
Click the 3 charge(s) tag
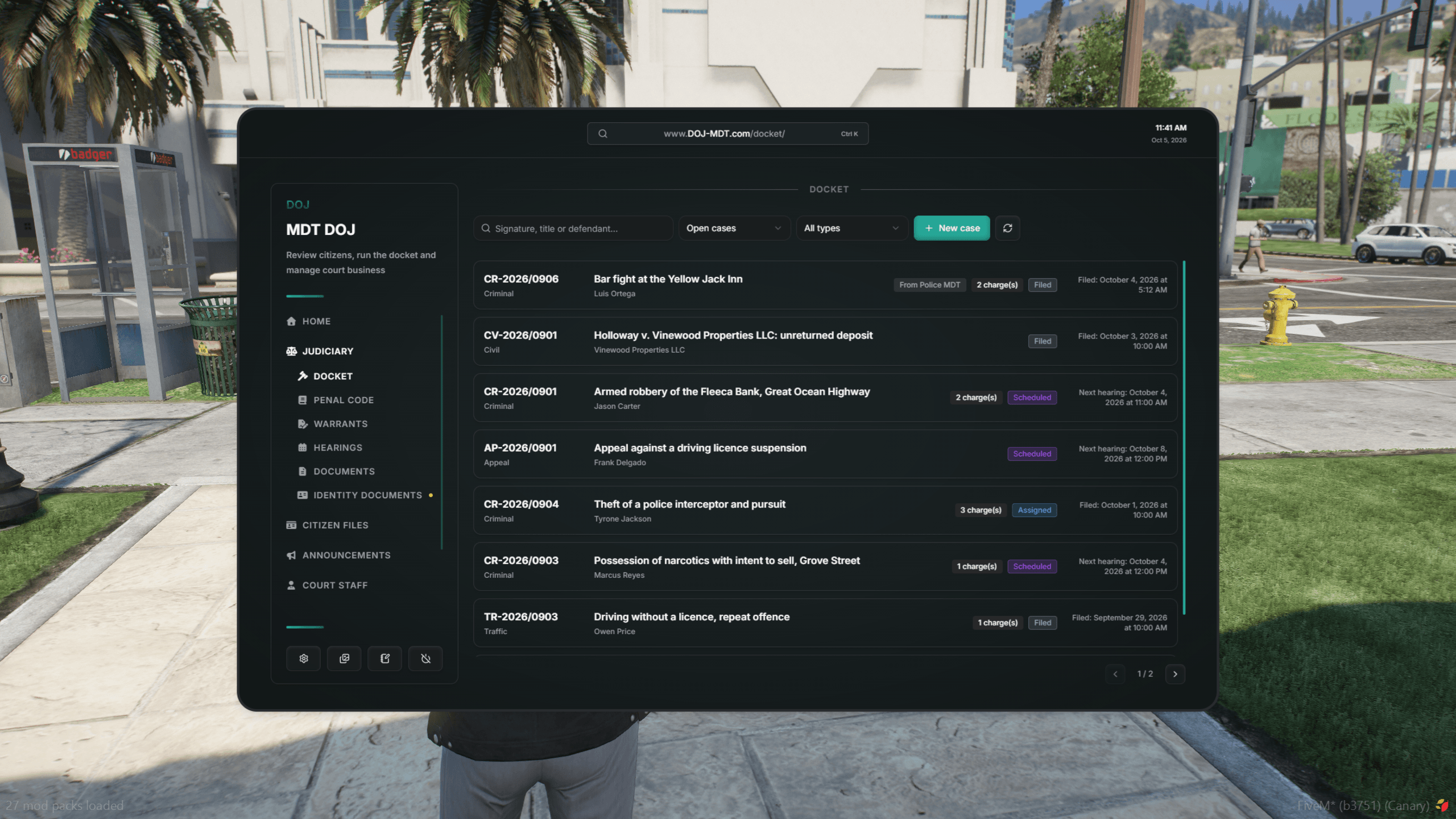(x=981, y=510)
